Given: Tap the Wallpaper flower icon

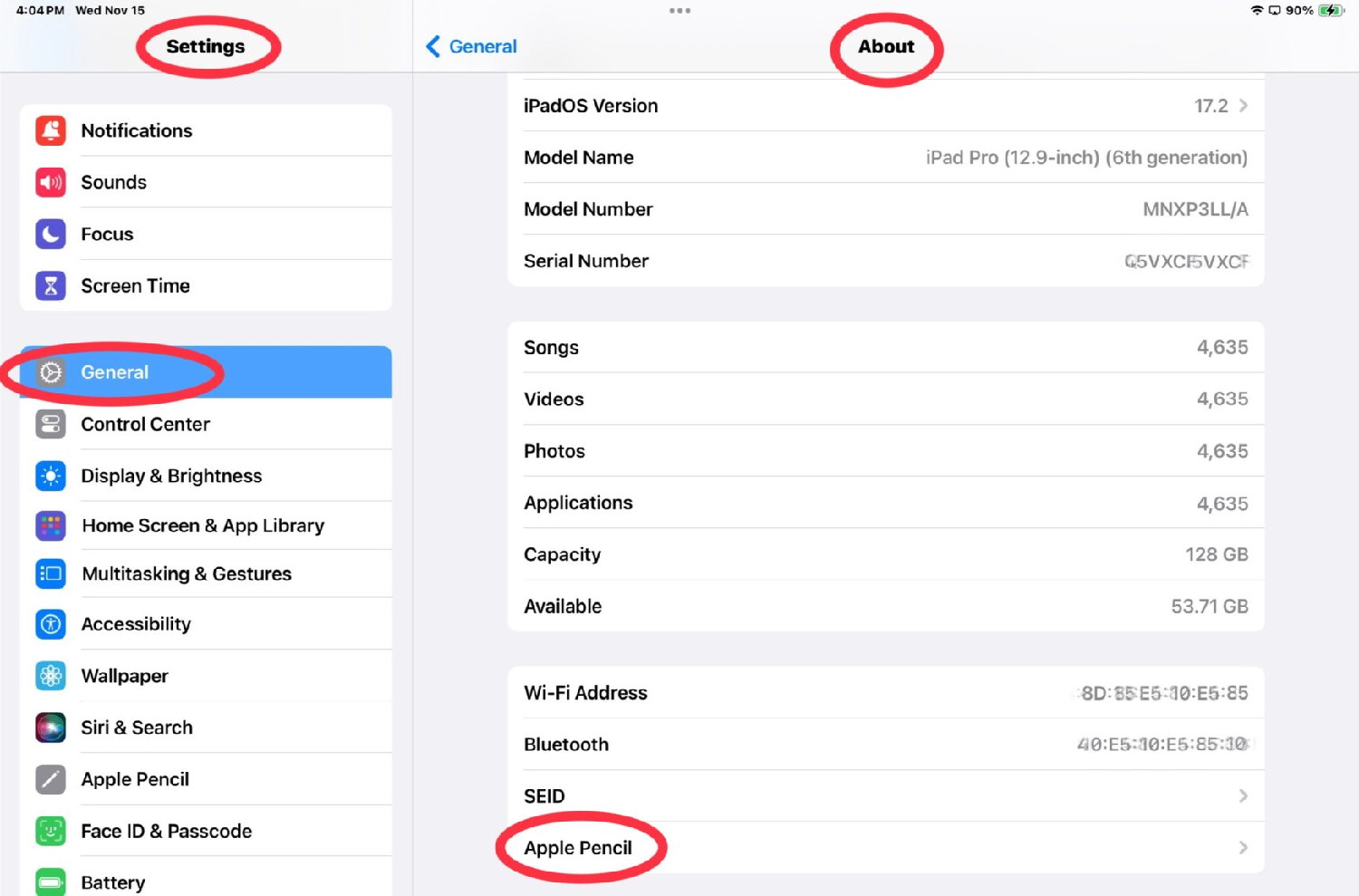Looking at the screenshot, I should [x=51, y=676].
